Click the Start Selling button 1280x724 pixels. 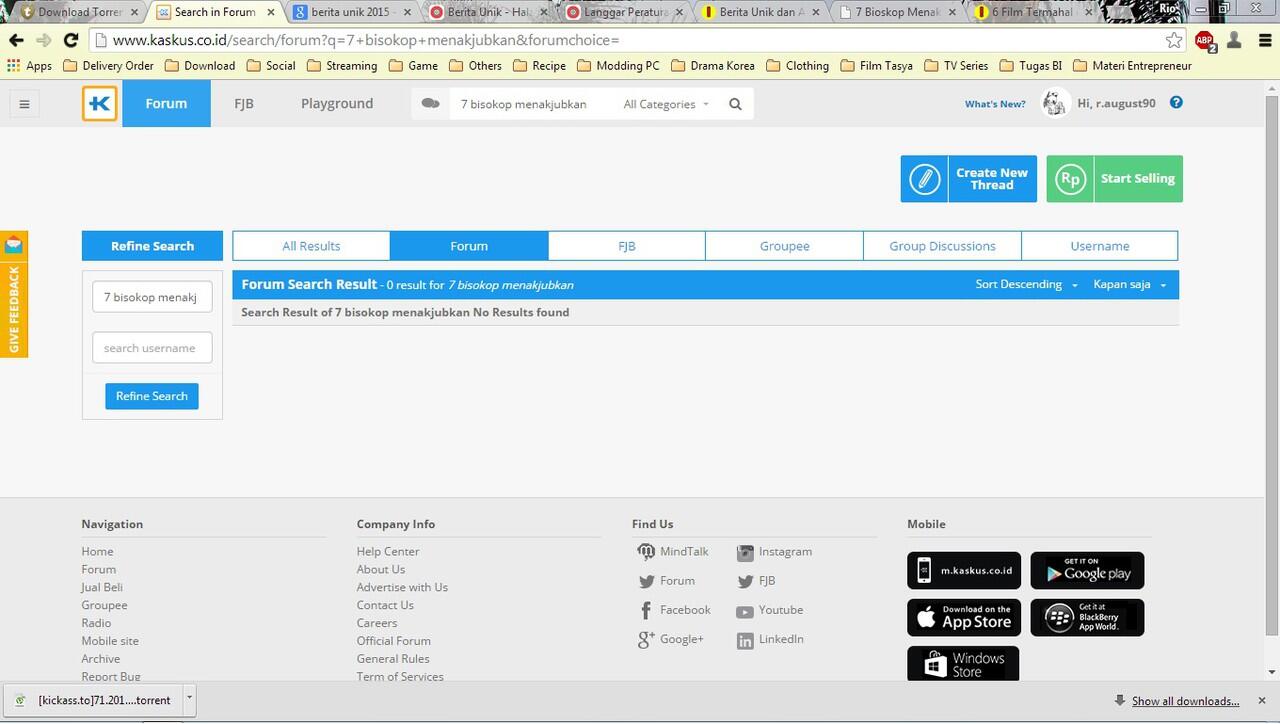coord(1114,179)
